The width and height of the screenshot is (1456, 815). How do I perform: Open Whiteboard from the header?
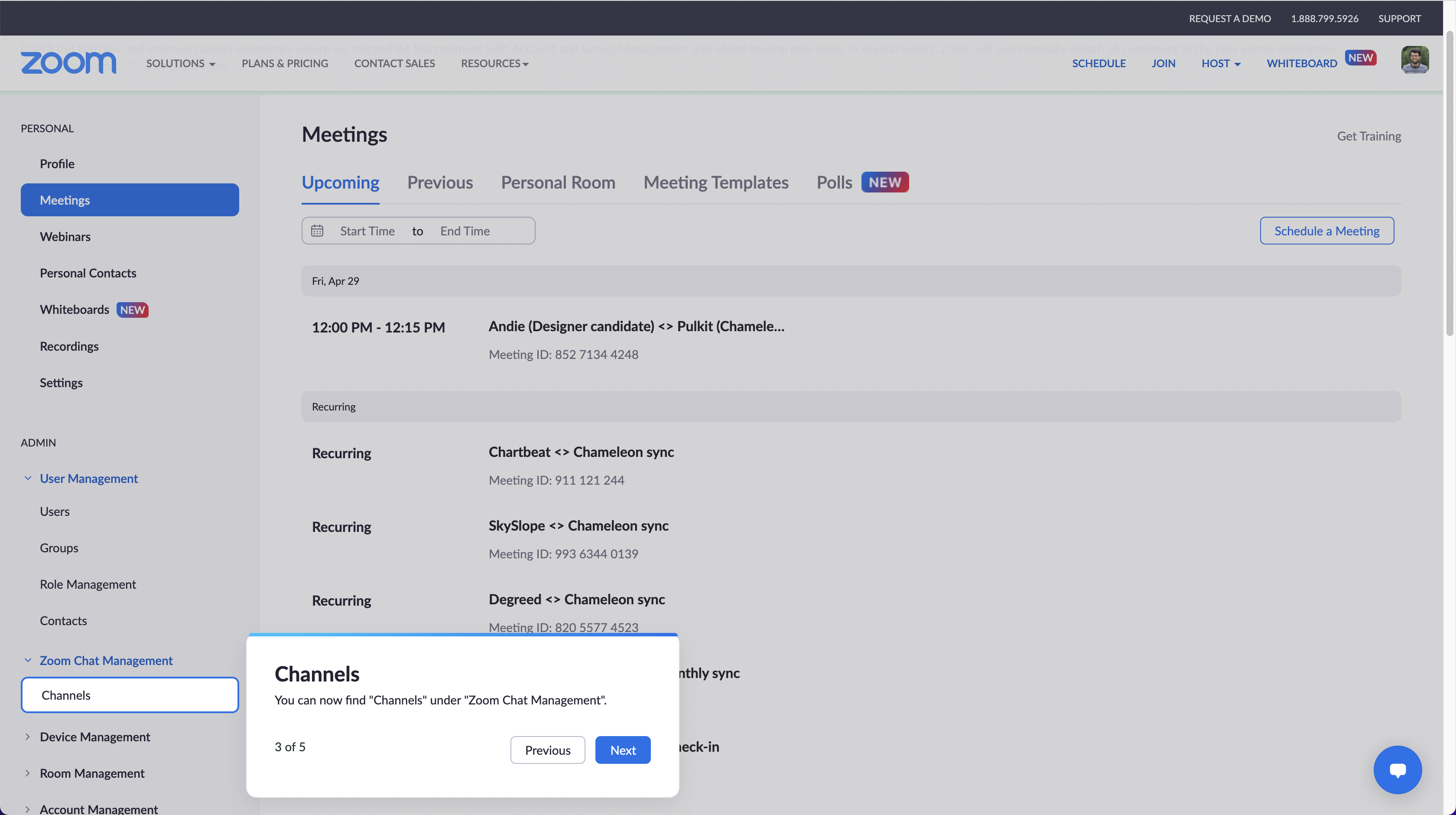1302,63
